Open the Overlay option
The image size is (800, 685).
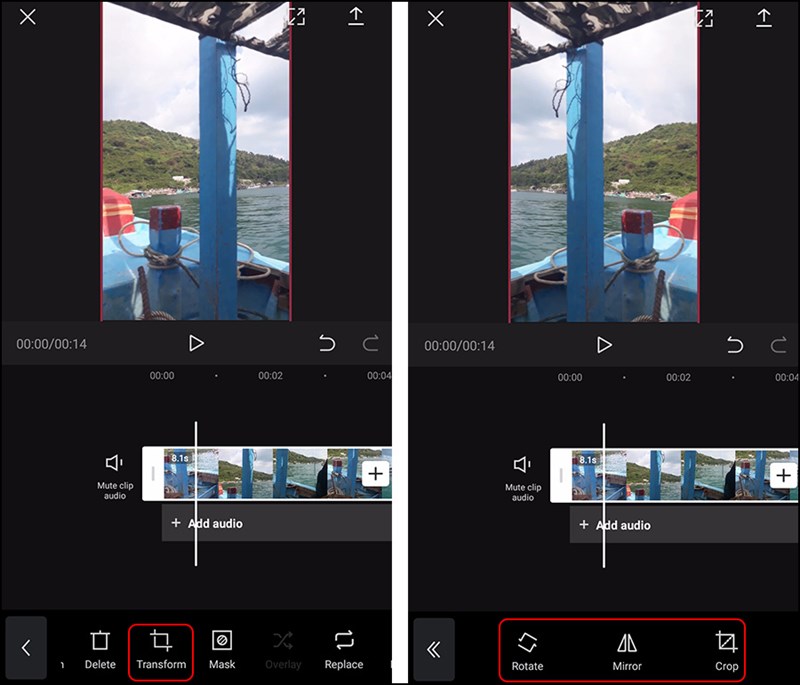click(283, 649)
